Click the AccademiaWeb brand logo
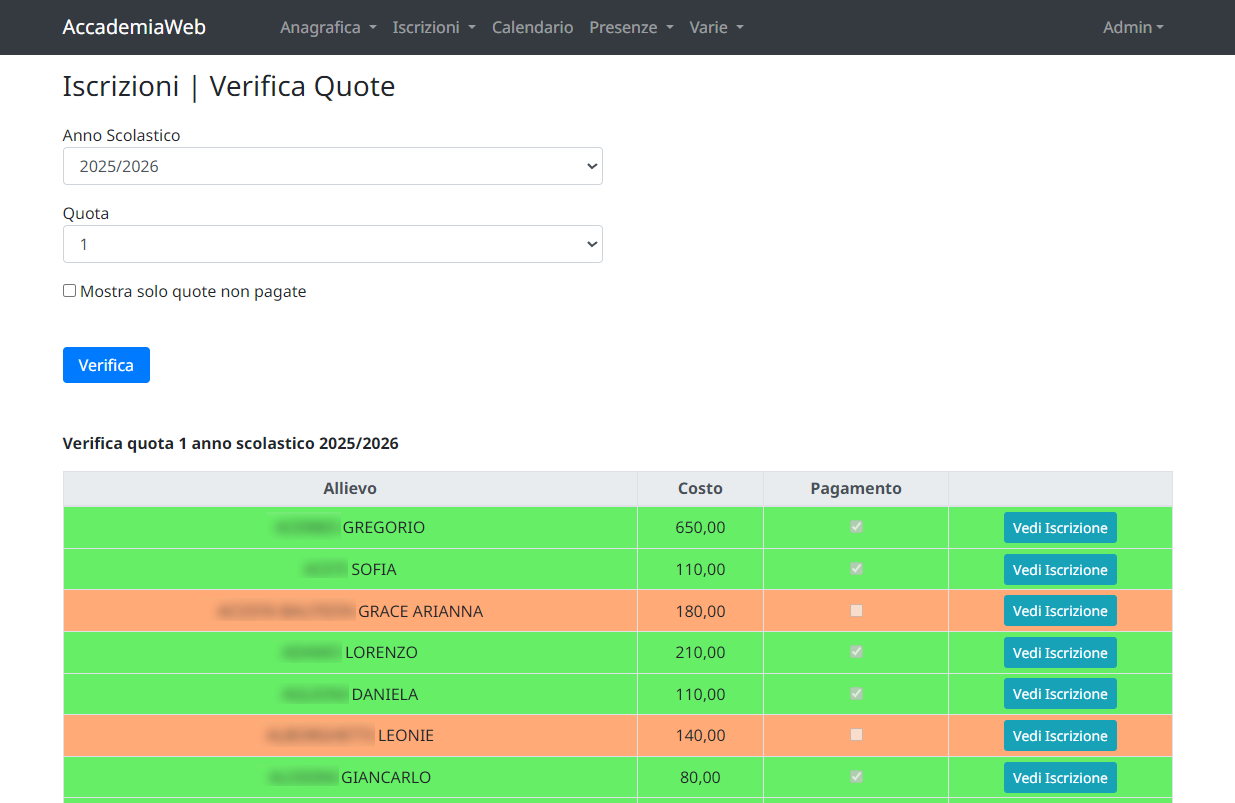1235x803 pixels. [x=134, y=27]
